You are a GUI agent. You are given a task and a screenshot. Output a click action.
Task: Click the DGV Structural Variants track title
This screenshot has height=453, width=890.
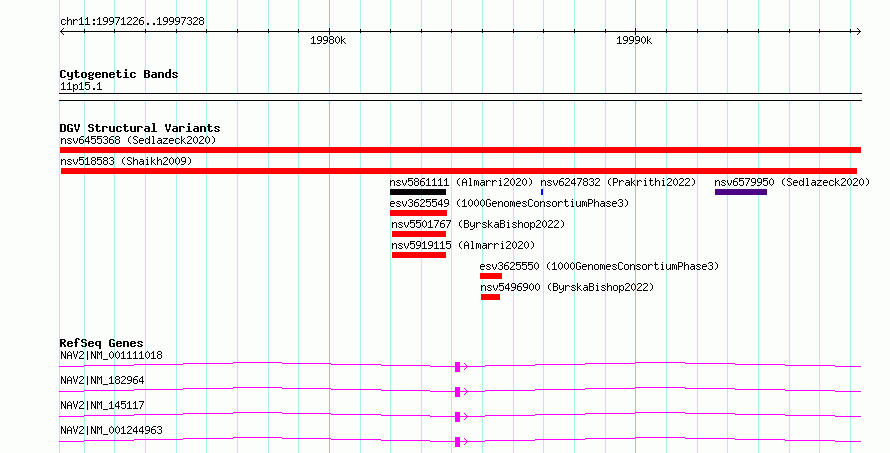coord(140,128)
